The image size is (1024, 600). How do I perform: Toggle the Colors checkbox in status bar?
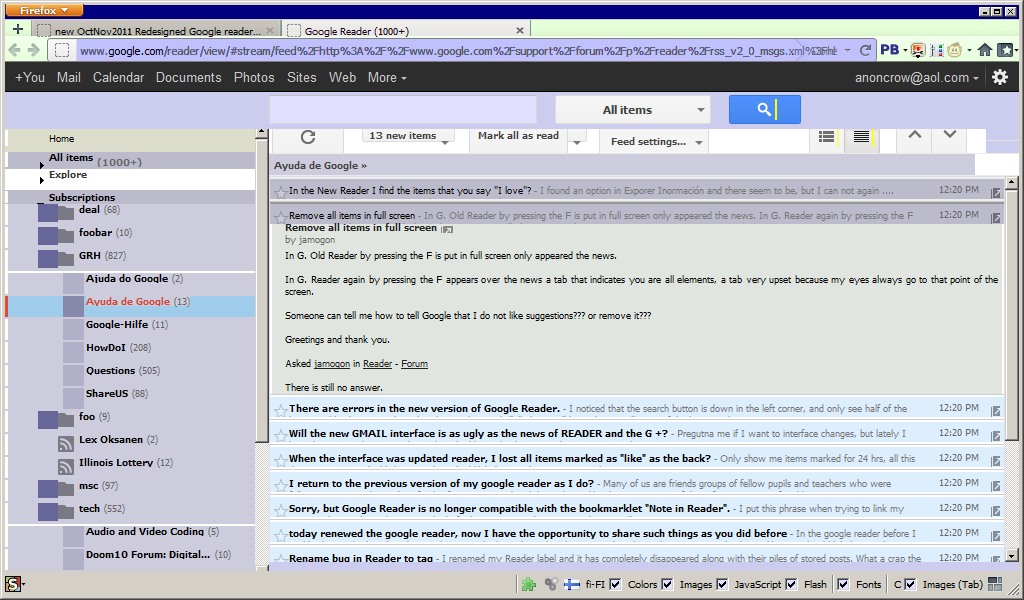point(615,584)
